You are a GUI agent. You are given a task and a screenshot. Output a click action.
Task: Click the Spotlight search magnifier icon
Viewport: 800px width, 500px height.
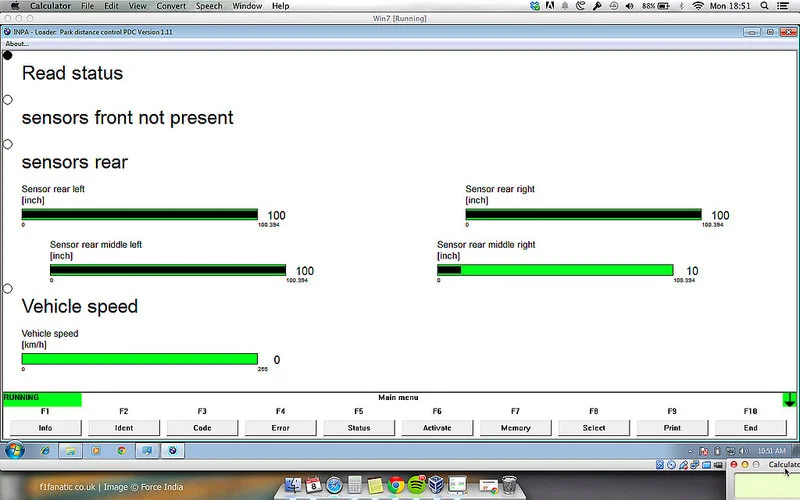coord(764,6)
